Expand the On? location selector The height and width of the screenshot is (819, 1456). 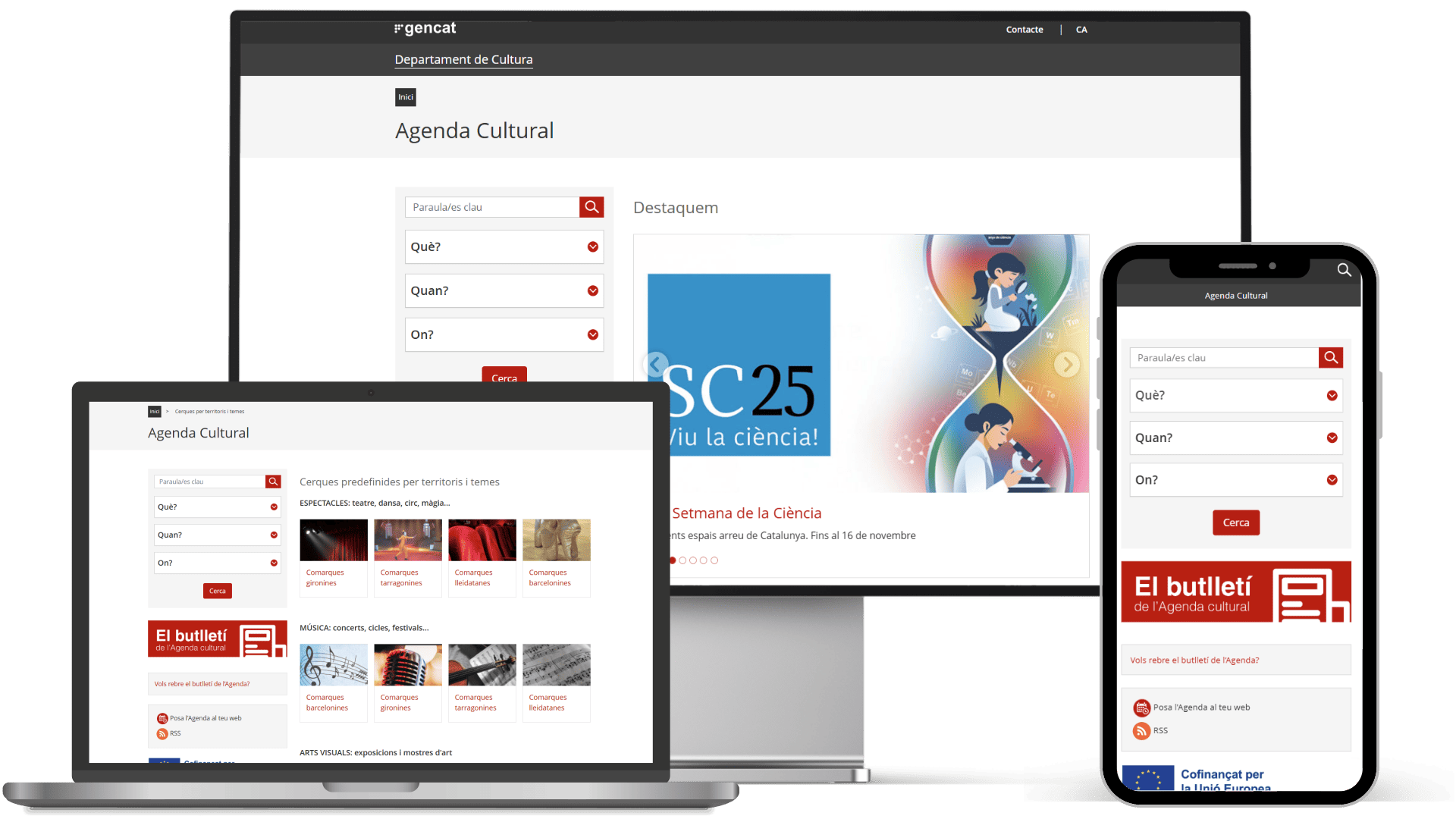pyautogui.click(x=504, y=334)
